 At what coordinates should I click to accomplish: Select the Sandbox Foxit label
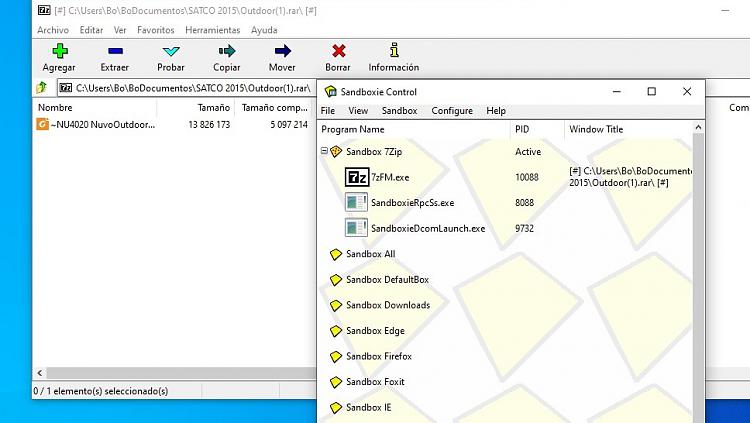[x=375, y=382]
